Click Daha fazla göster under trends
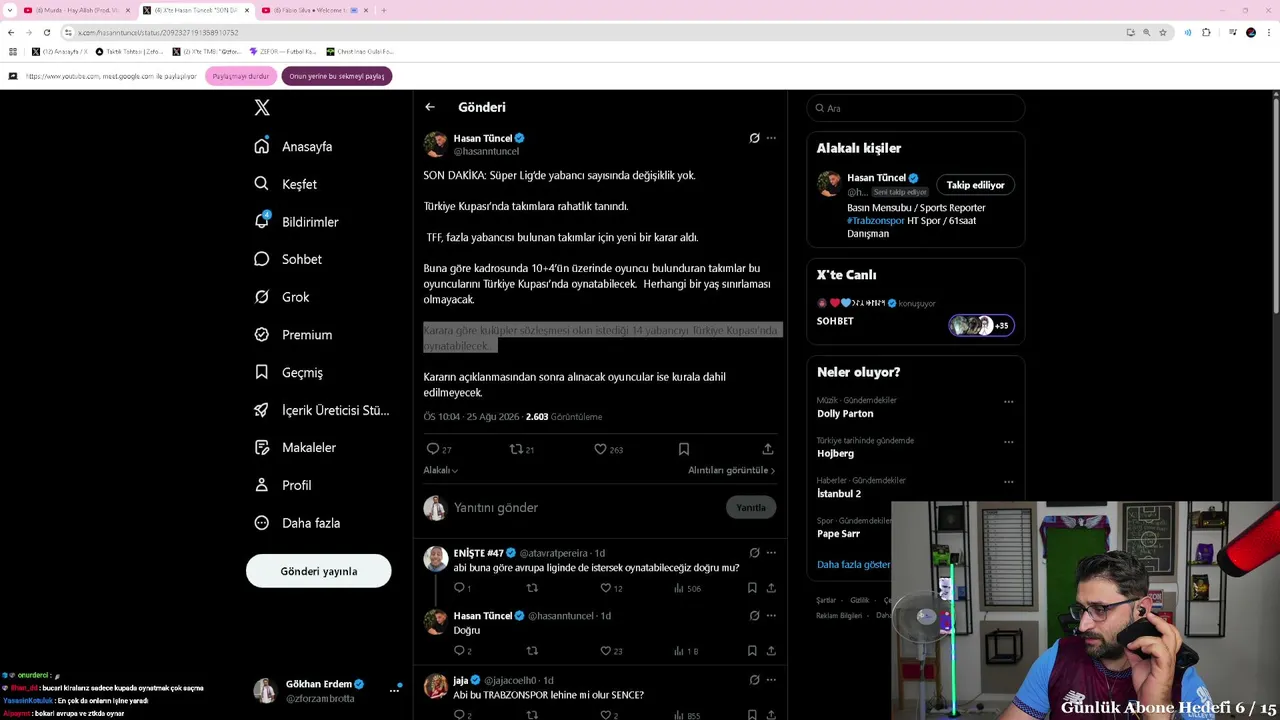The height and width of the screenshot is (720, 1280). (x=853, y=564)
